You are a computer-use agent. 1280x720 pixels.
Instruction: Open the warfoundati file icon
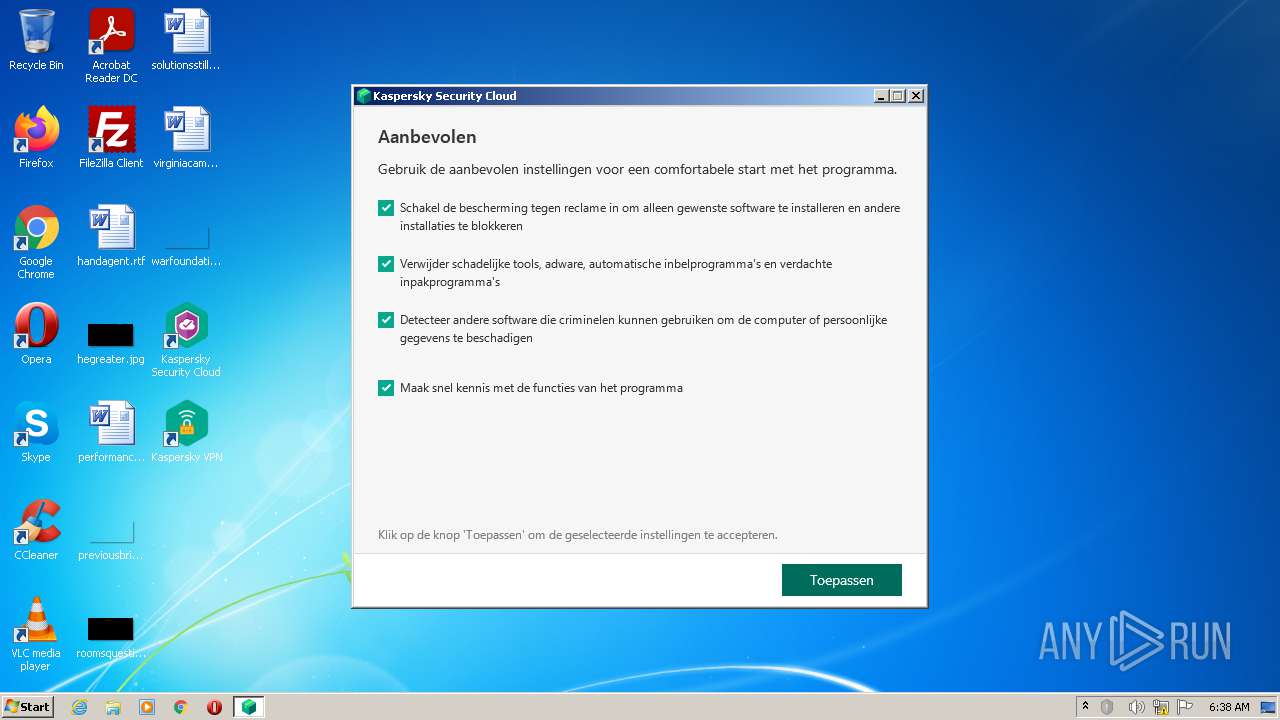click(186, 246)
